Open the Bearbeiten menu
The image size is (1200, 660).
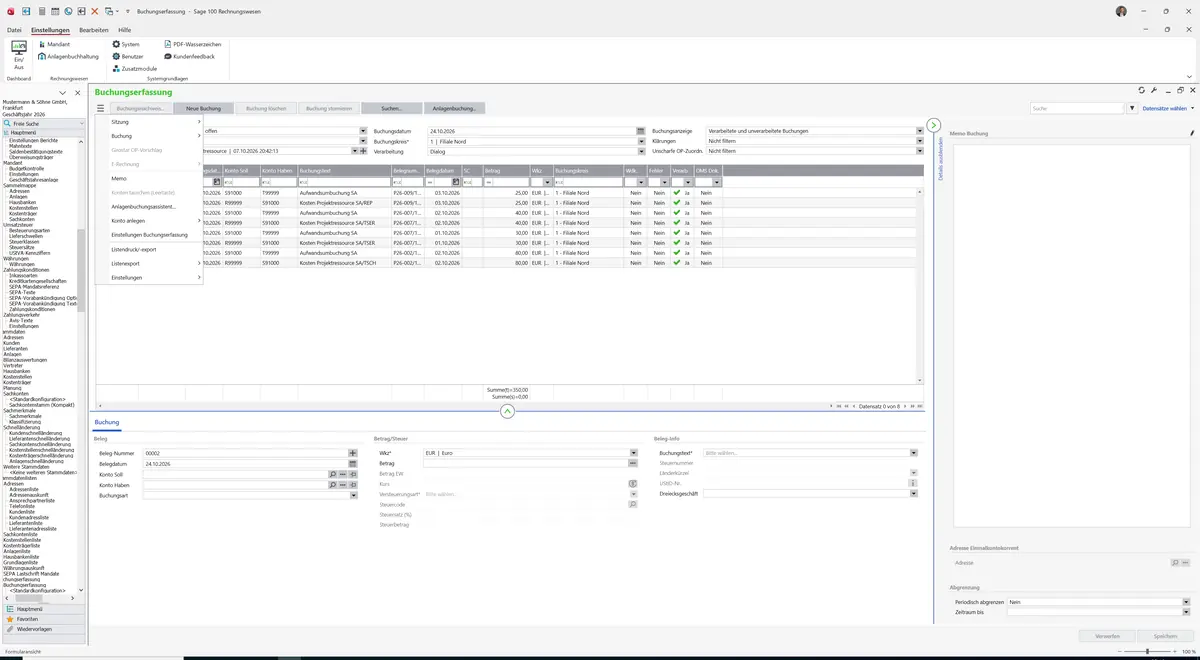tap(94, 30)
